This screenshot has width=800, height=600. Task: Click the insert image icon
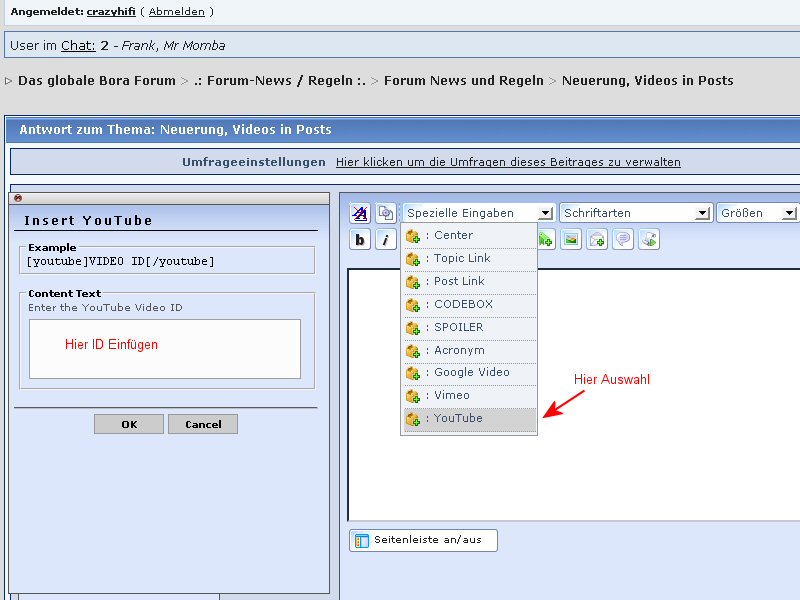click(571, 239)
